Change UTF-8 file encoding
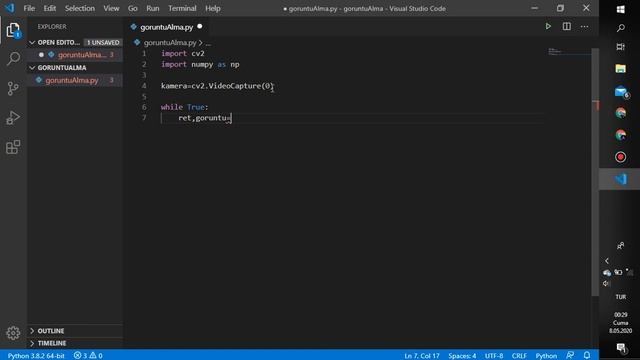 [494, 356]
